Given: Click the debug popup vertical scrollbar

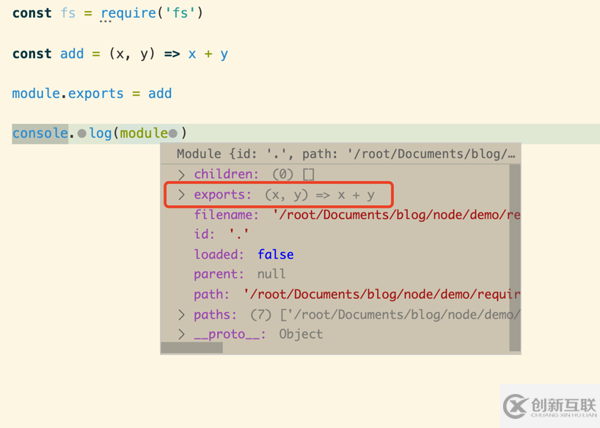Looking at the screenshot, I should click(515, 250).
